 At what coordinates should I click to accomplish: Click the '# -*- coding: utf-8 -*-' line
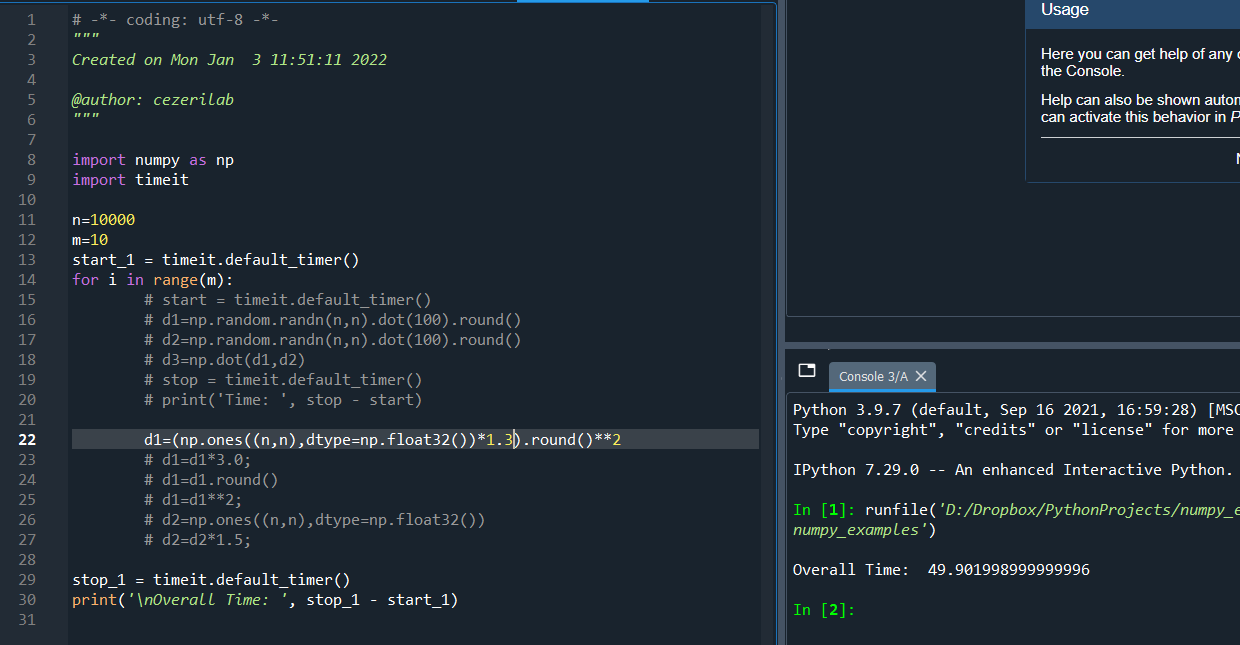click(175, 20)
